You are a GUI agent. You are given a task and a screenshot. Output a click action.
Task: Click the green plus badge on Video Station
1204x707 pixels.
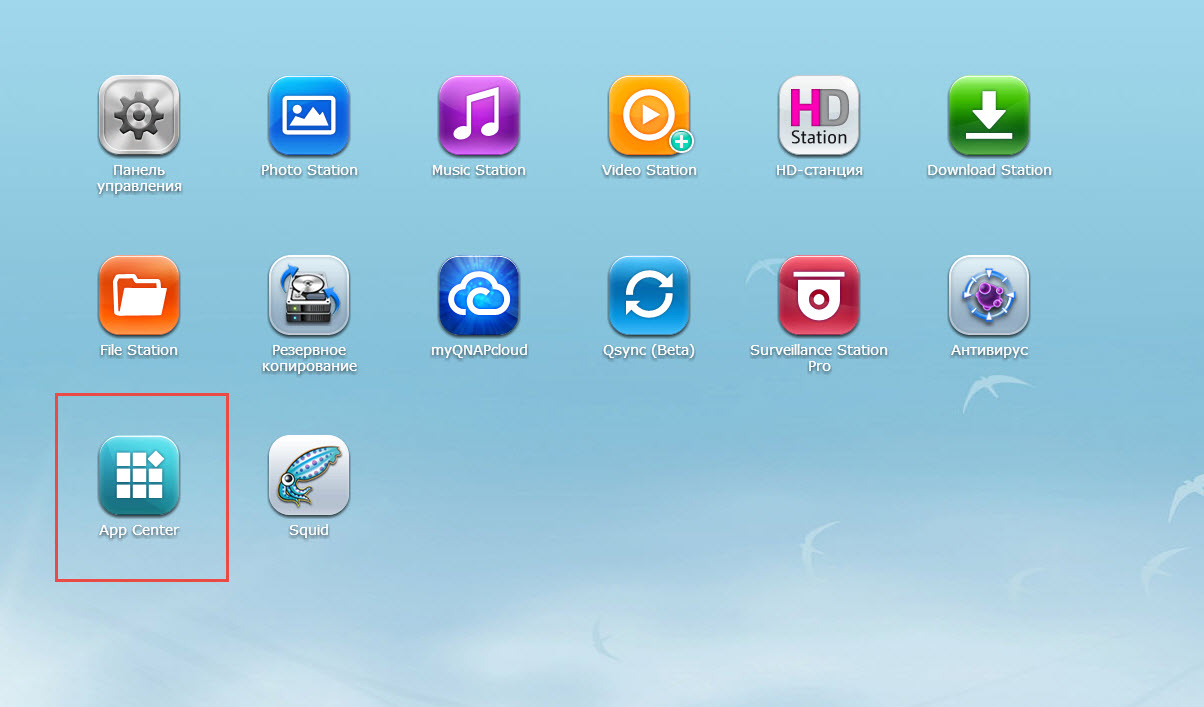pyautogui.click(x=682, y=142)
